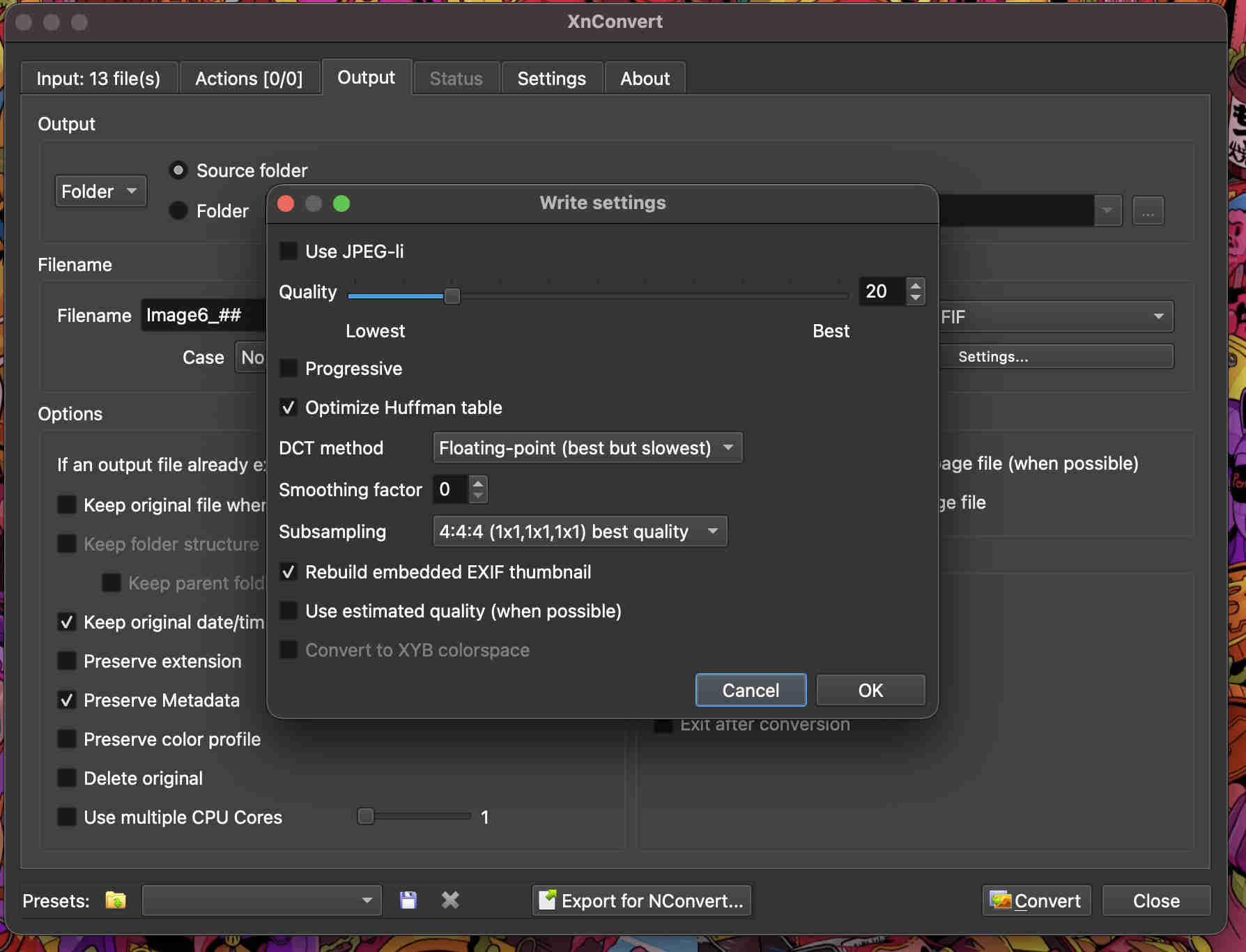Enable Progressive JPEG encoding

coord(289,368)
